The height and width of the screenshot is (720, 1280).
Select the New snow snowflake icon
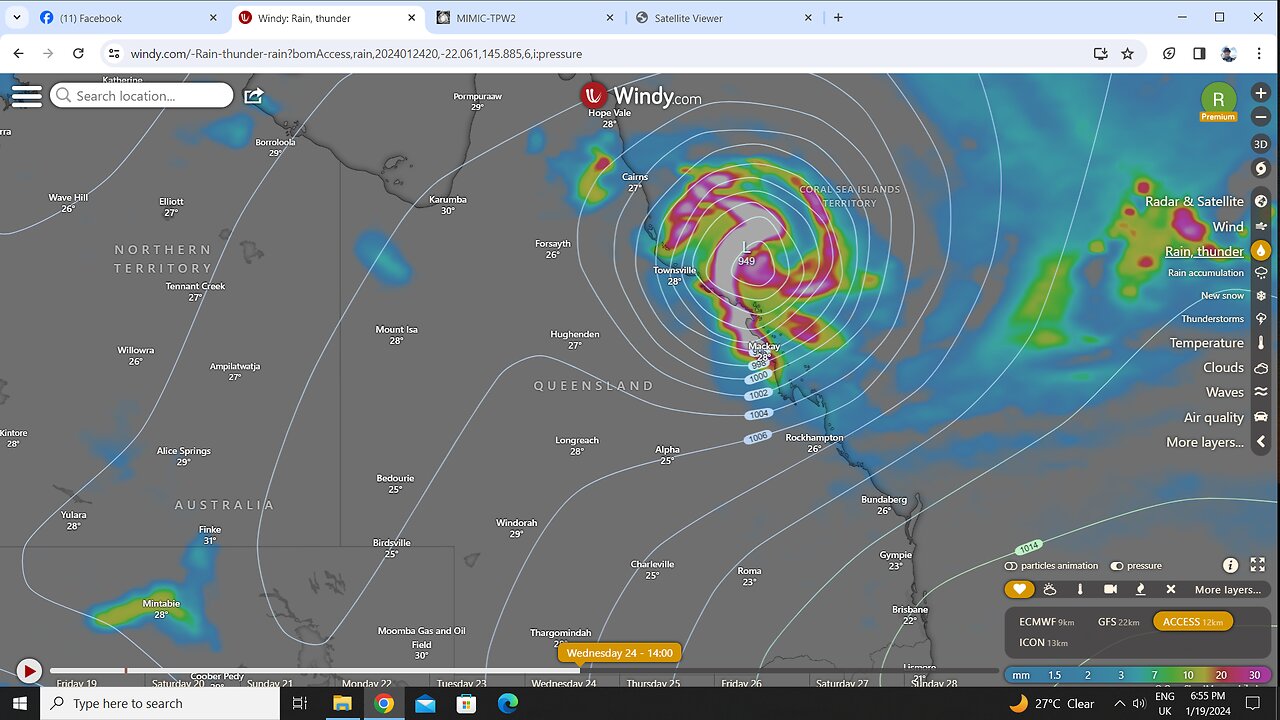[1261, 296]
